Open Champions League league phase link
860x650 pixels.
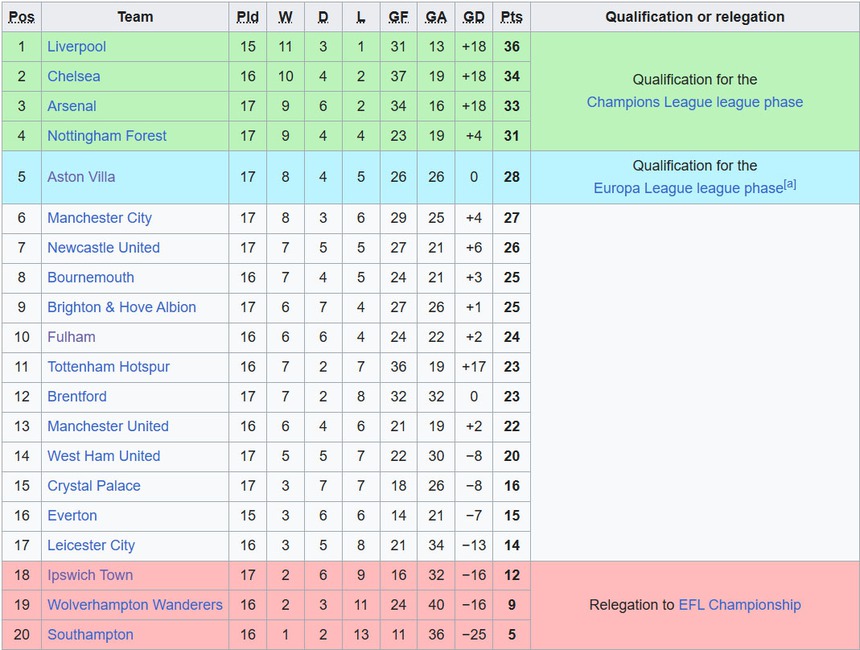tap(694, 102)
